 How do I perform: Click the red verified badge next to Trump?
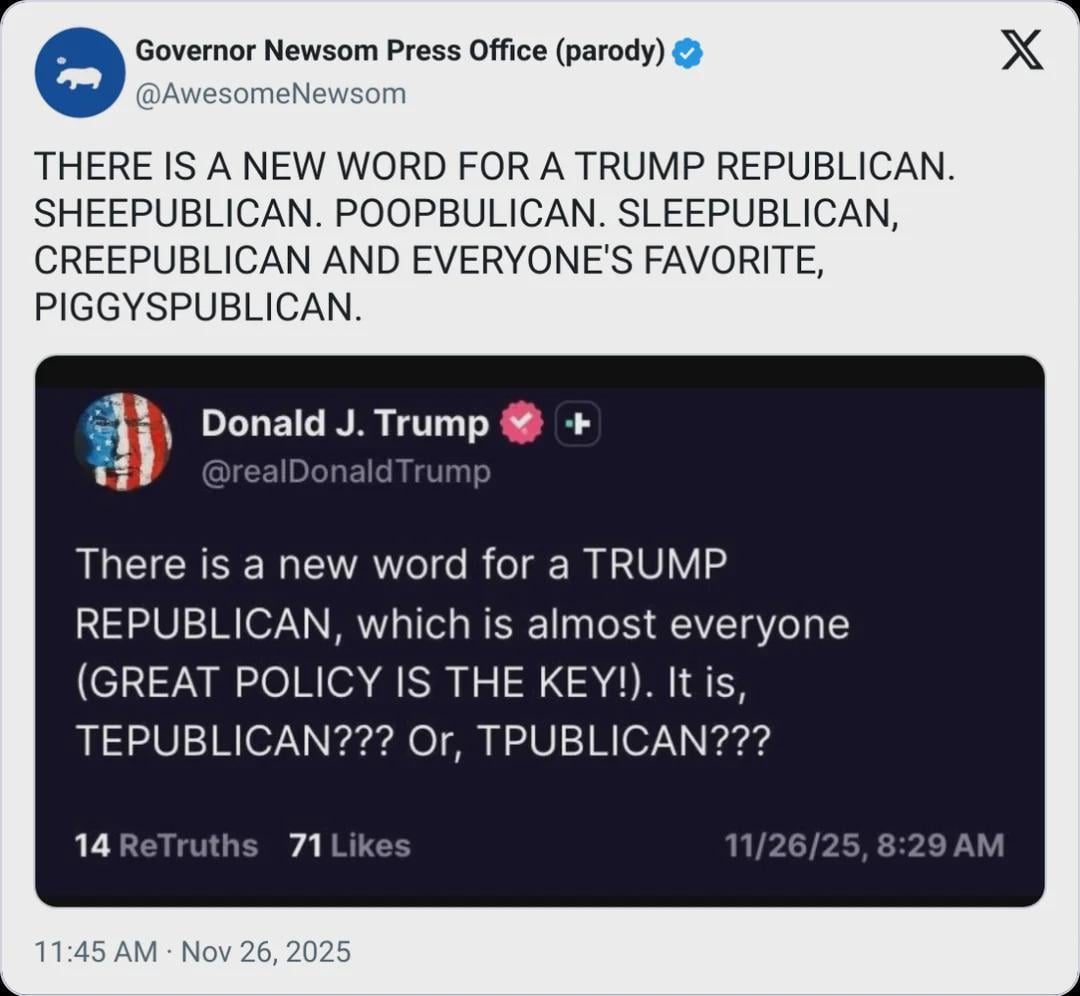521,425
